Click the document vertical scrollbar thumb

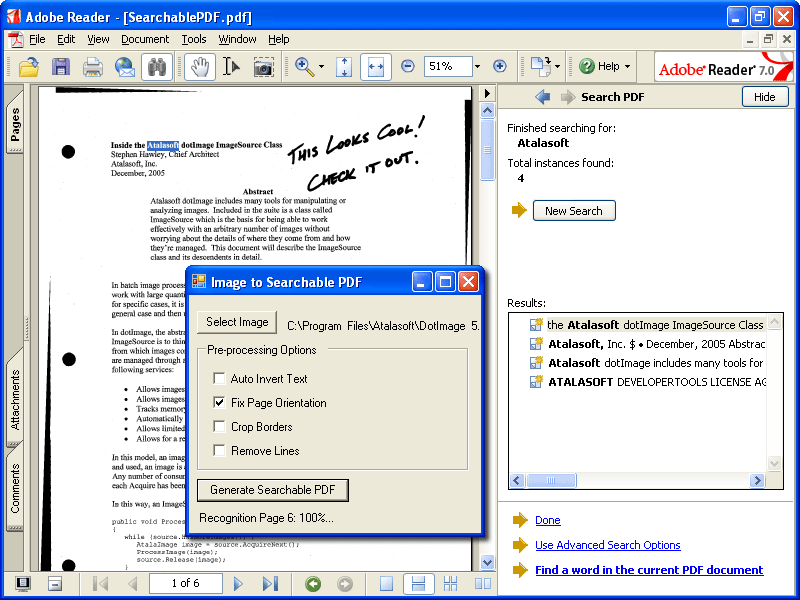pos(487,149)
